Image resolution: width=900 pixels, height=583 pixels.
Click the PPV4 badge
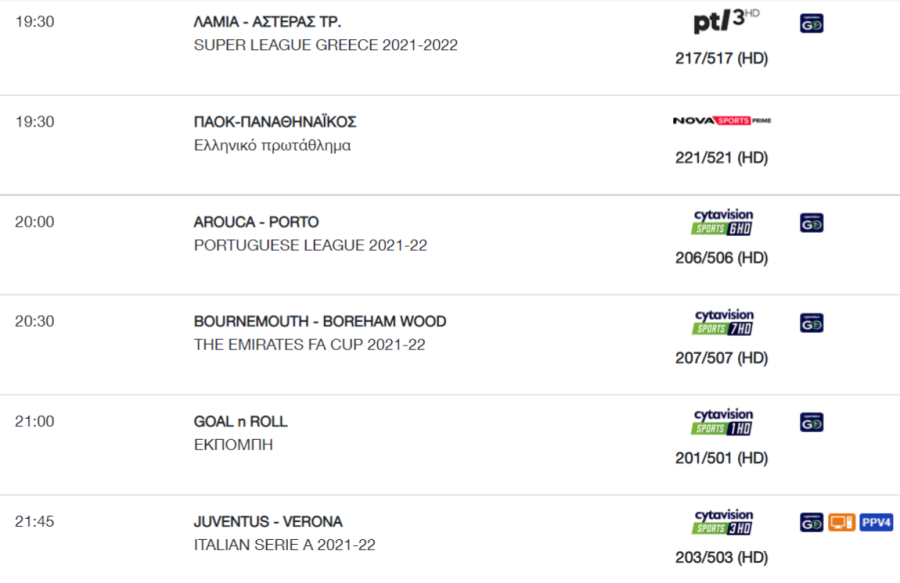point(876,522)
